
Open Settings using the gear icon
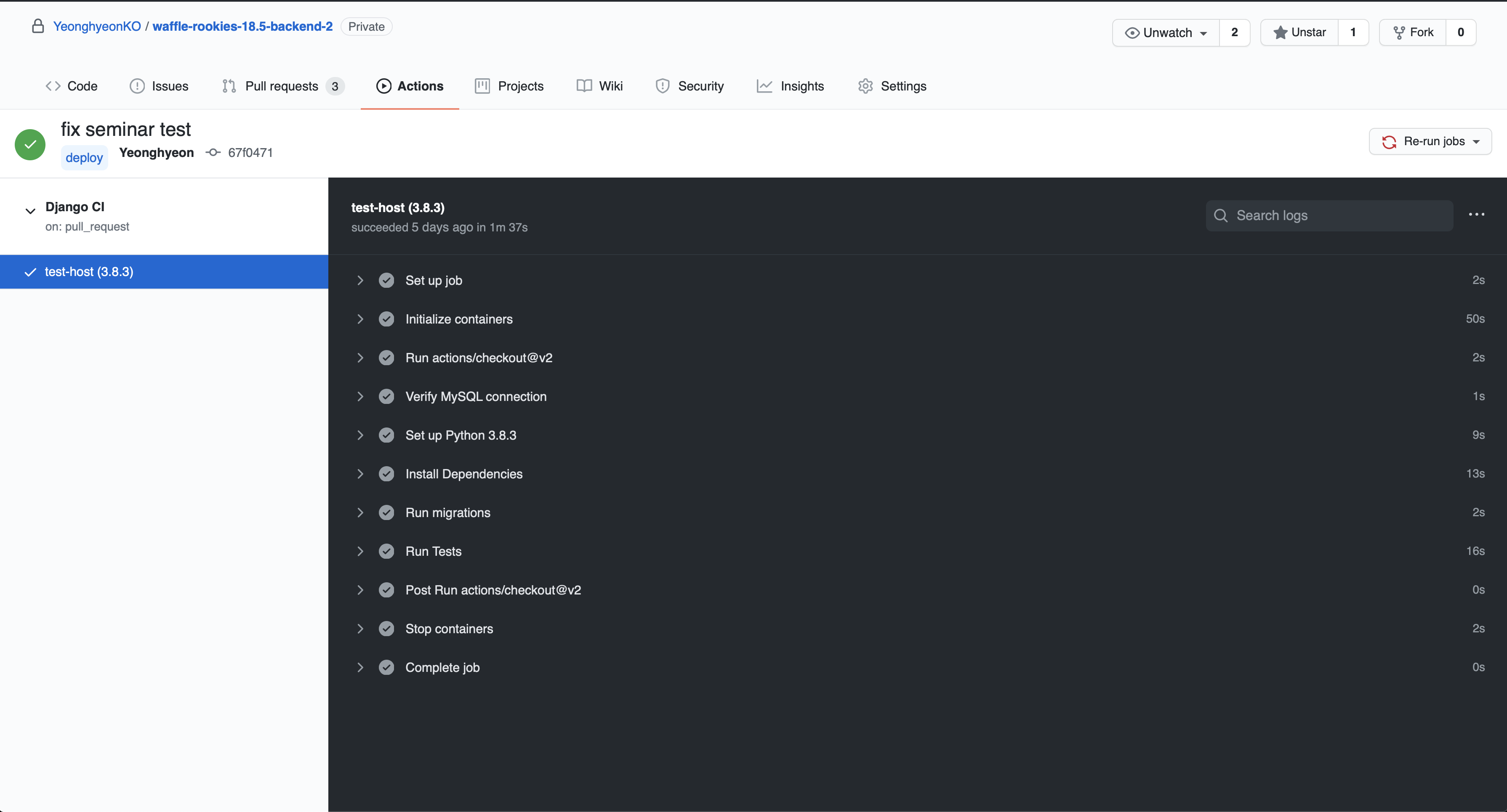[x=865, y=86]
